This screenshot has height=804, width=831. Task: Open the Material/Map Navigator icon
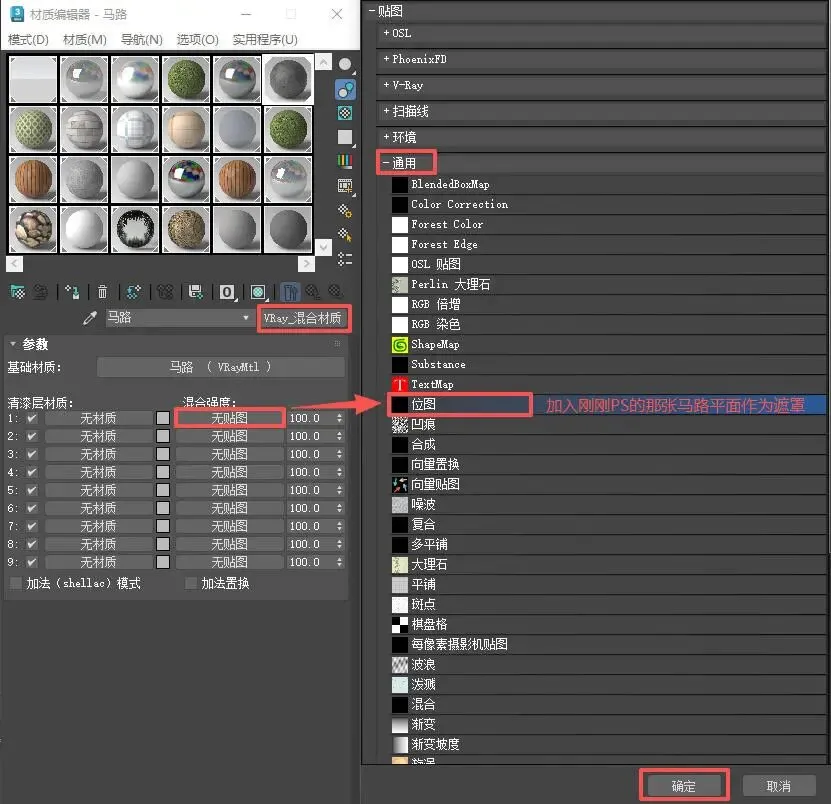[345, 259]
